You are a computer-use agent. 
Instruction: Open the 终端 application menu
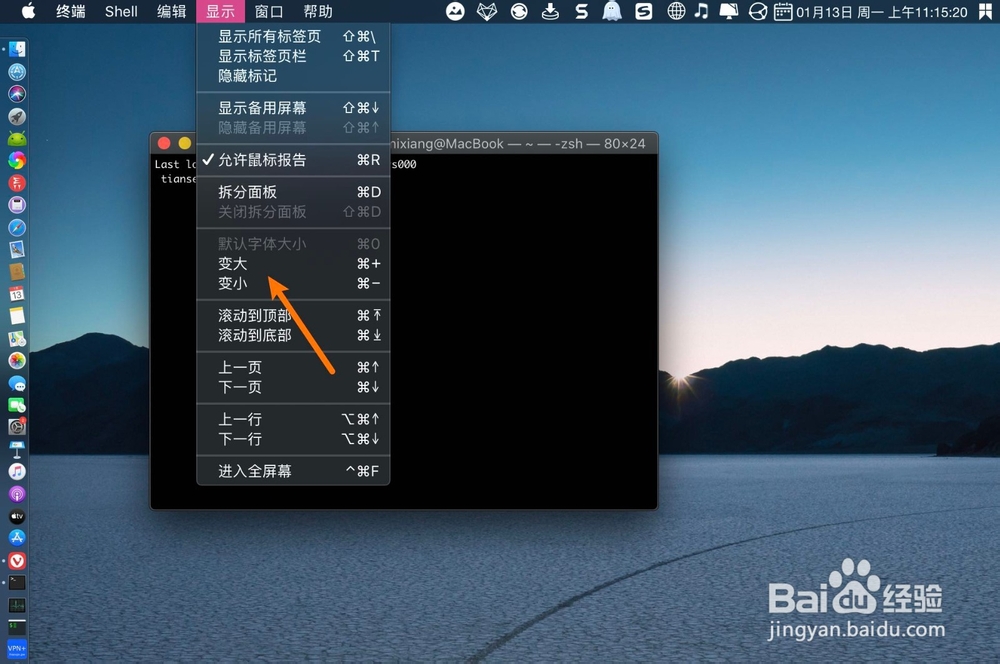[70, 11]
